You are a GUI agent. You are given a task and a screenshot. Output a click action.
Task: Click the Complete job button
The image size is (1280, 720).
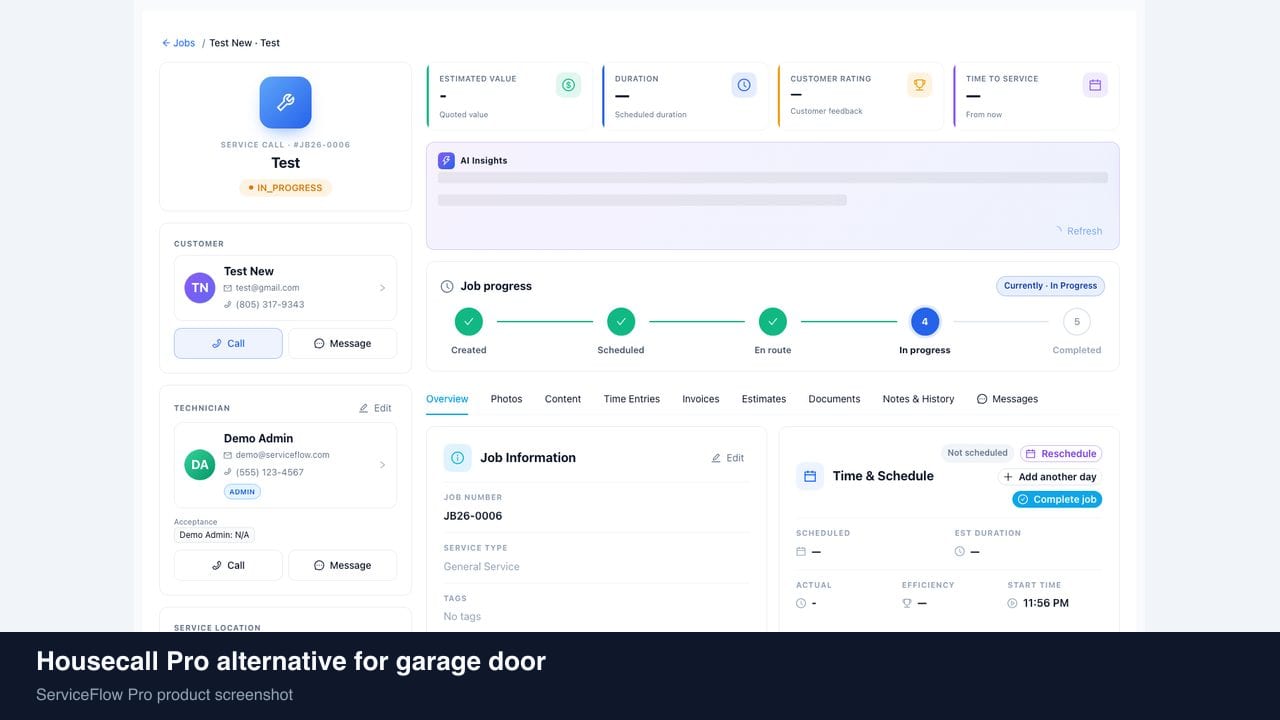[x=1057, y=499]
